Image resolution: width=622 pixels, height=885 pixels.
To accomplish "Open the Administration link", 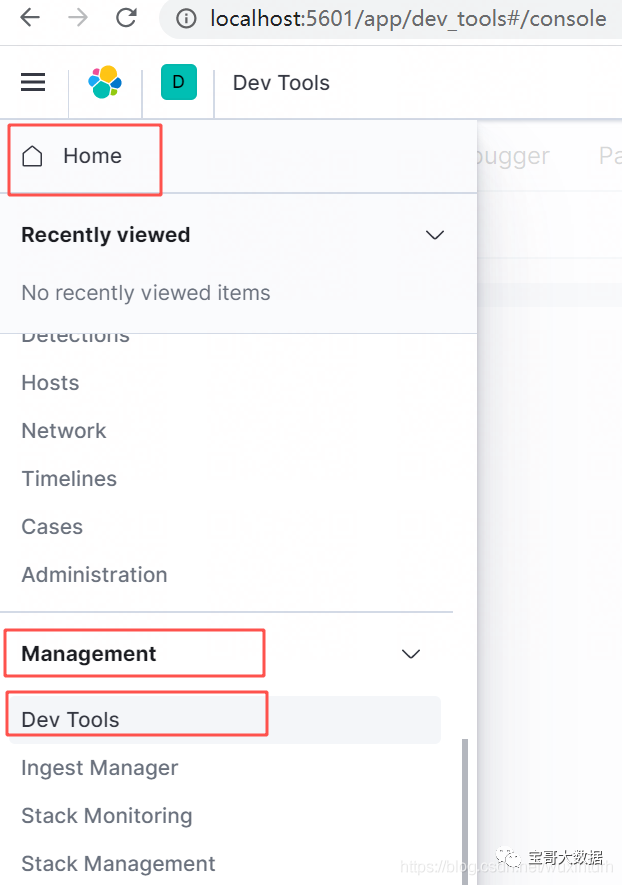I will point(94,575).
